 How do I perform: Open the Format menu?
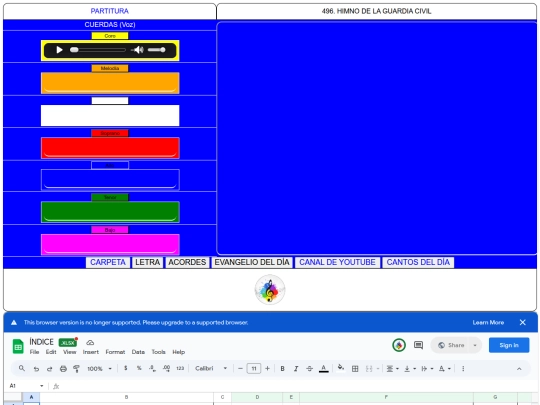click(115, 352)
